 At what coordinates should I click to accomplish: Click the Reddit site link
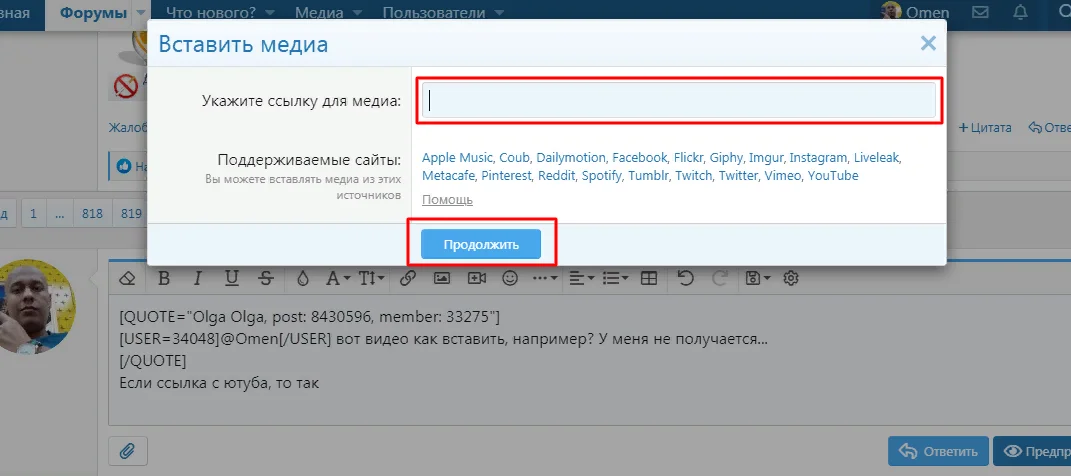click(x=555, y=176)
